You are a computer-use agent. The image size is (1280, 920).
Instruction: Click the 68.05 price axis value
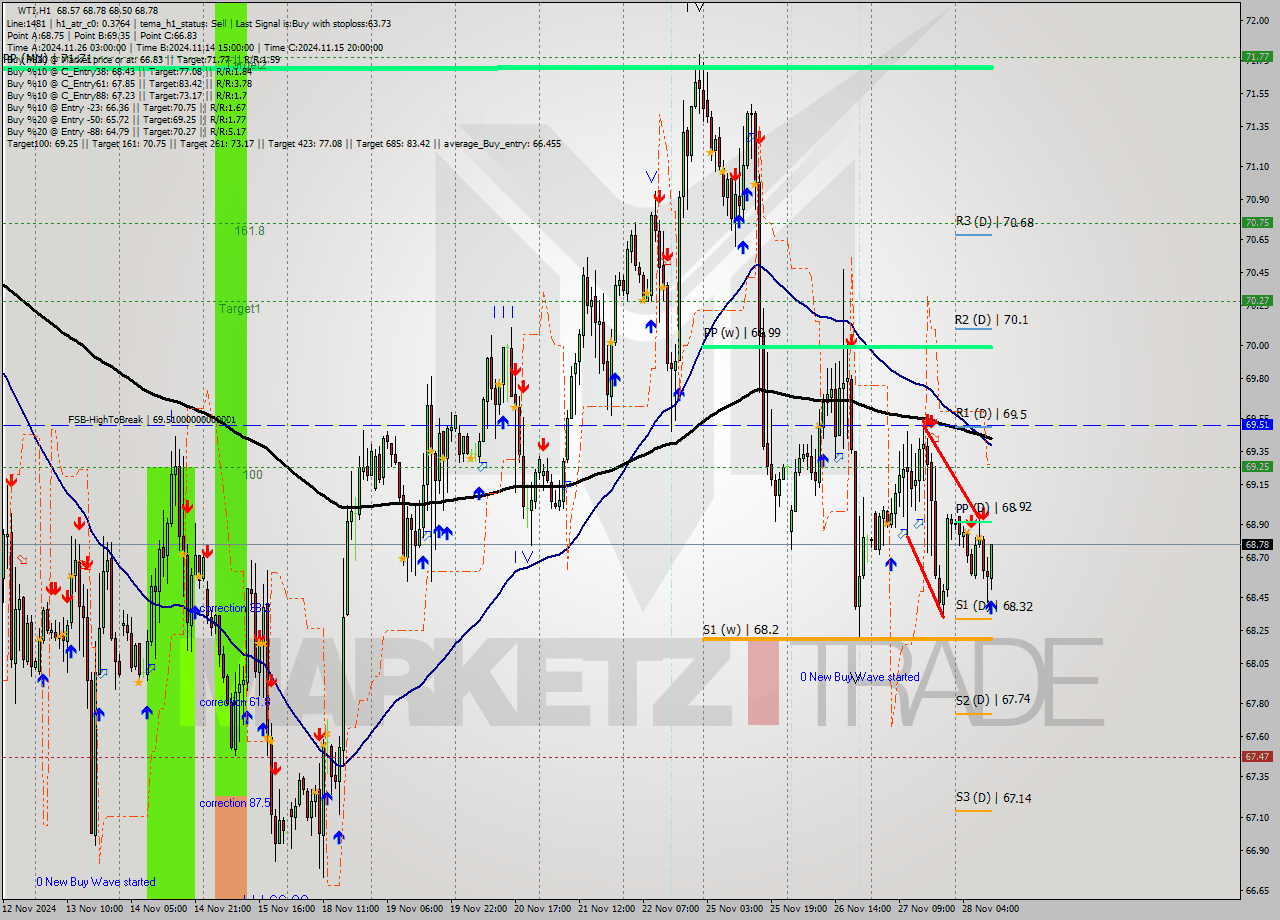1257,663
